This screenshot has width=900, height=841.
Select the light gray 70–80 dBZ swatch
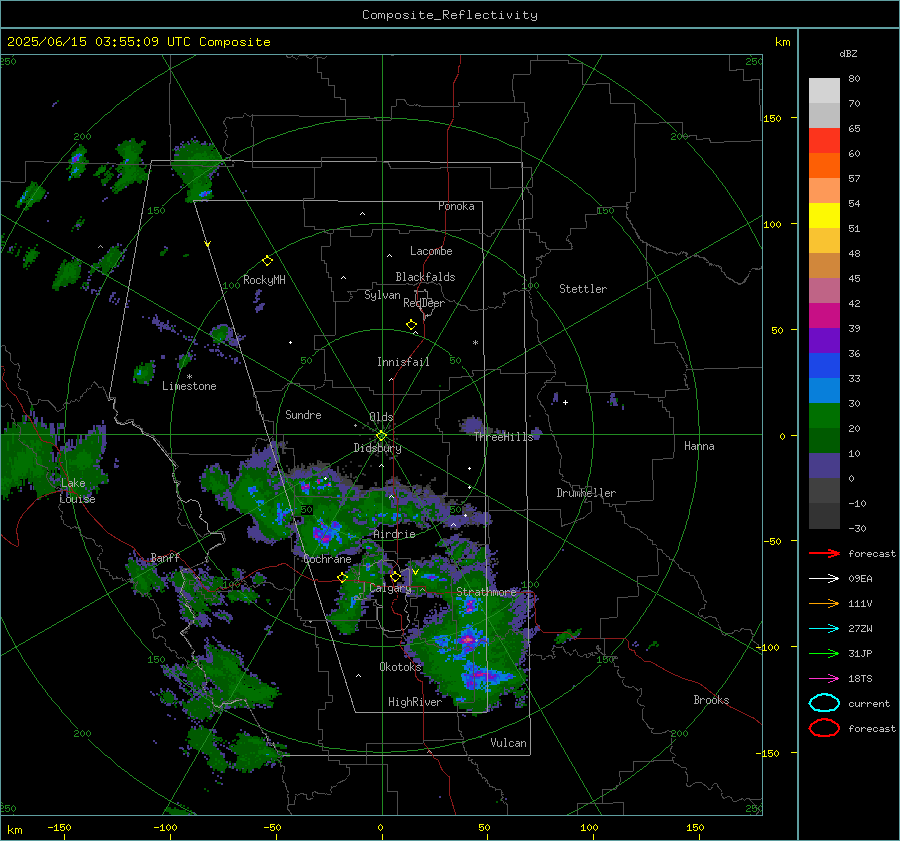point(824,90)
